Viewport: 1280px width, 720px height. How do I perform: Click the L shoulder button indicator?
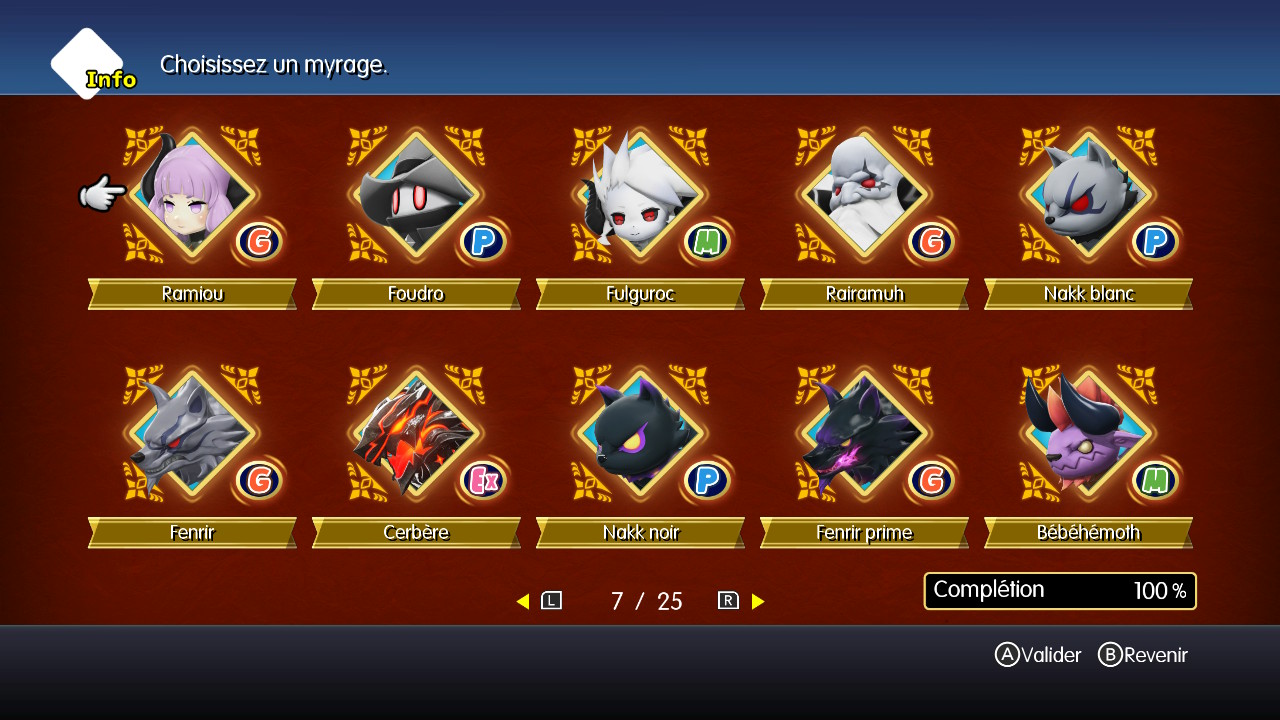[x=552, y=601]
